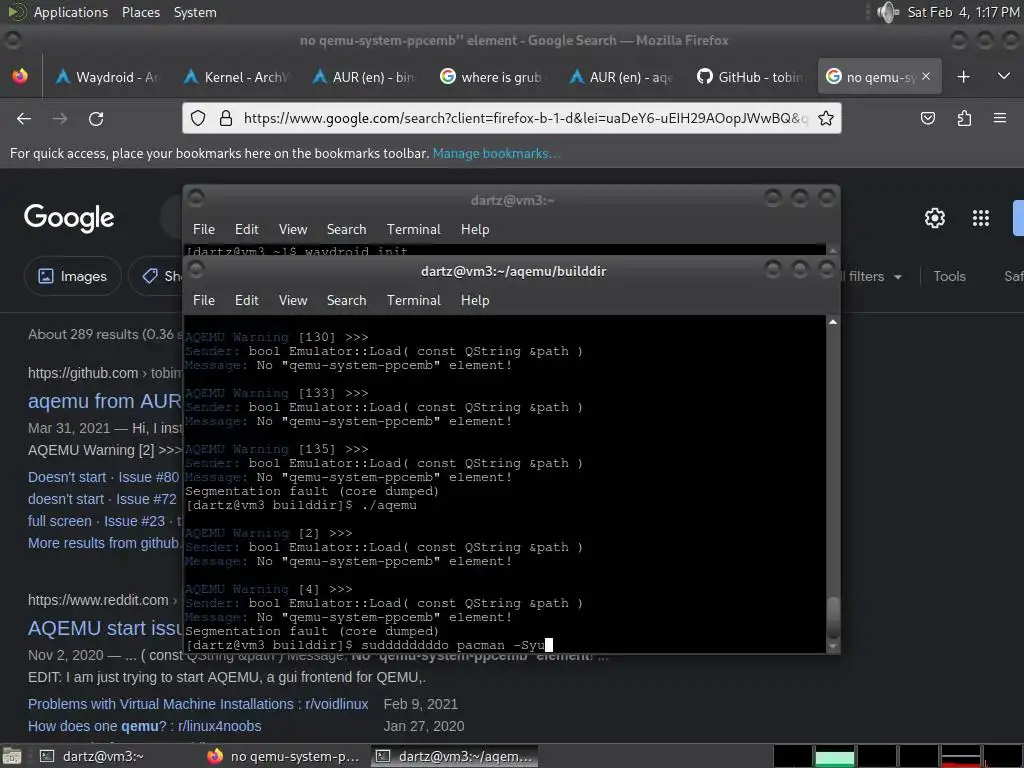Open Search menu in dartz@vm3:~ terminal
The image size is (1024, 768).
(x=346, y=229)
